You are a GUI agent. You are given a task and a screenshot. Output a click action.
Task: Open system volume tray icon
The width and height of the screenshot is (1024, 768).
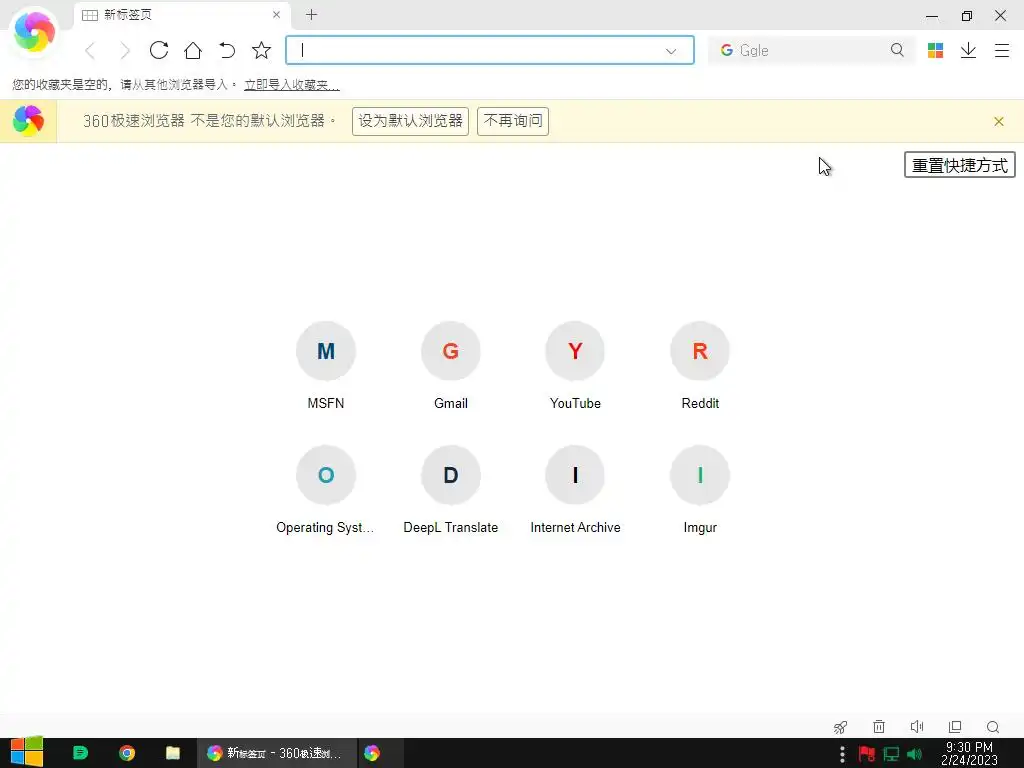coord(915,754)
